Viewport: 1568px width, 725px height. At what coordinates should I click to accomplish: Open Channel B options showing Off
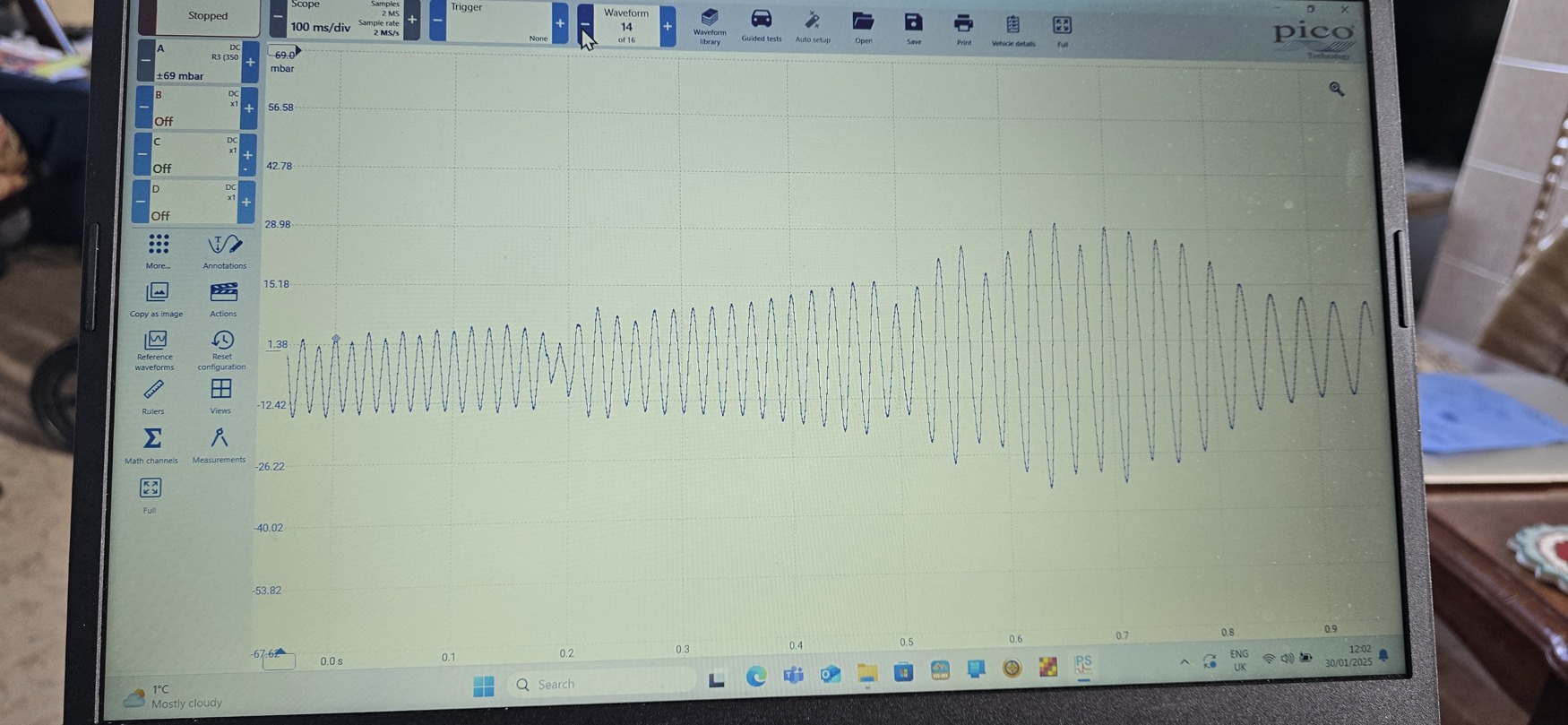pos(196,108)
